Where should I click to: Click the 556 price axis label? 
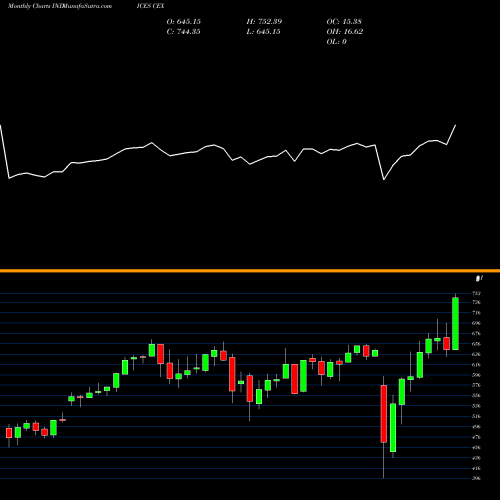tap(476, 396)
